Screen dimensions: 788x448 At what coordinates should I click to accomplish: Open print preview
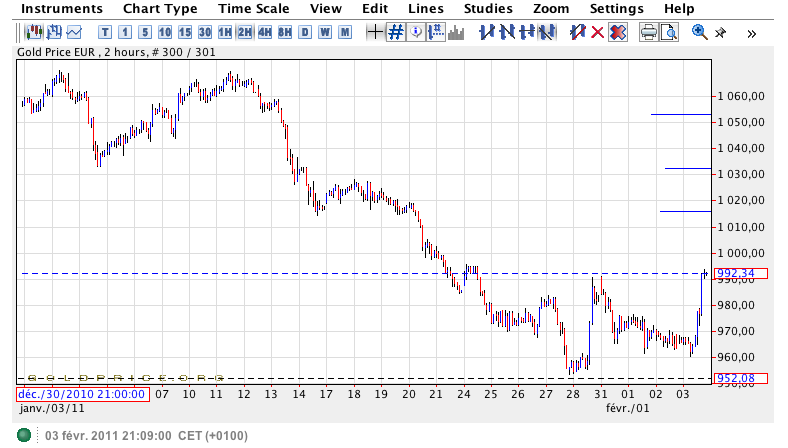(x=669, y=33)
